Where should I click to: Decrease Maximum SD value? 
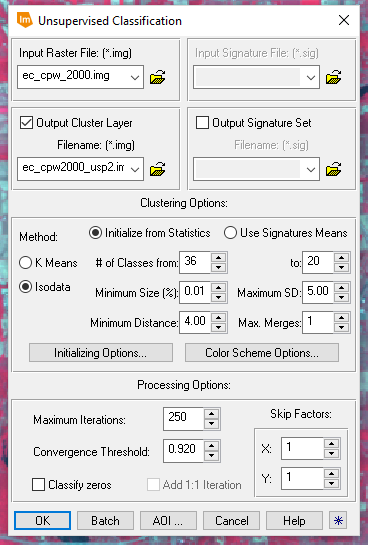tap(342, 297)
